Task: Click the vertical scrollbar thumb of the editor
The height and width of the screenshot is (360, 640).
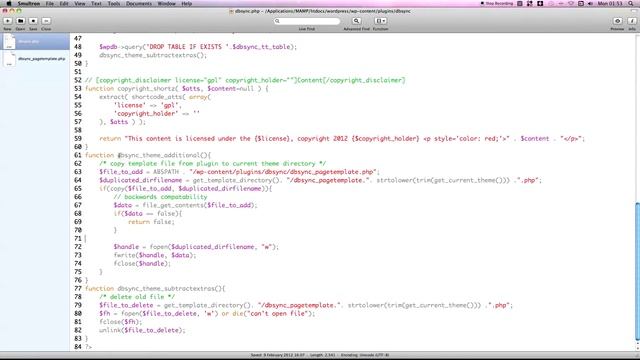Action: click(x=638, y=271)
